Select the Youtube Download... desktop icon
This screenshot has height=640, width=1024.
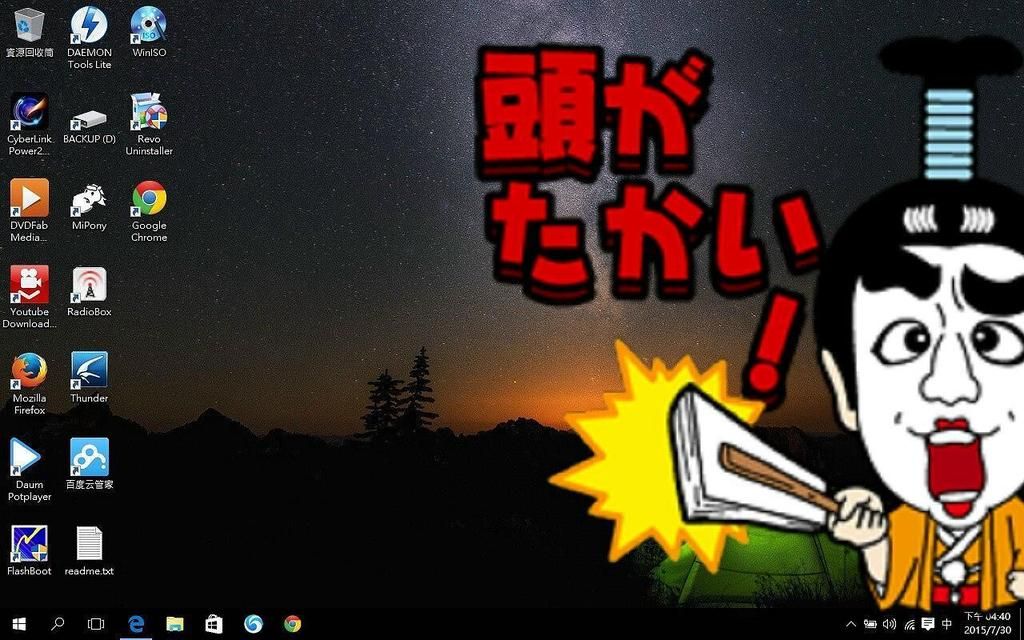(x=29, y=297)
